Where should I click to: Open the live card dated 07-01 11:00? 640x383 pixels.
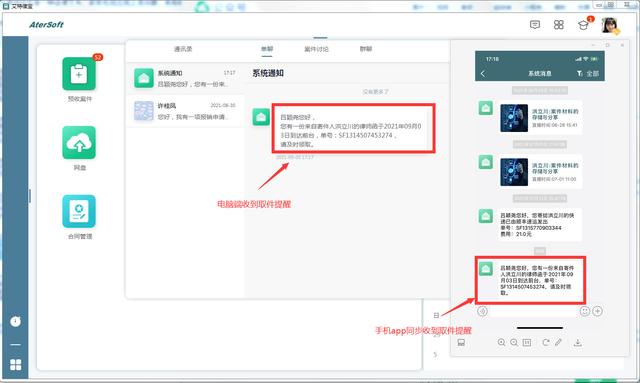tap(540, 171)
